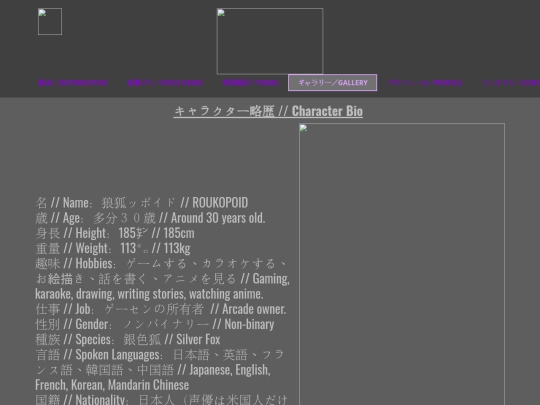Click the 'Around 30 years old.' text
The width and height of the screenshot is (540, 405).
[218, 218]
